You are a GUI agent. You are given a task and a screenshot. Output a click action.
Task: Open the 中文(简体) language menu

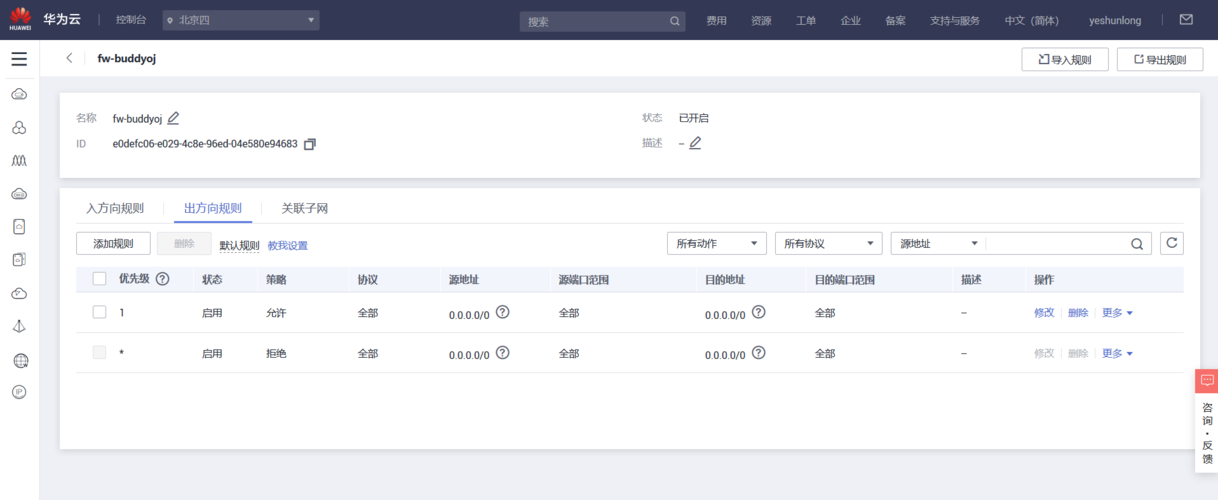click(1032, 20)
